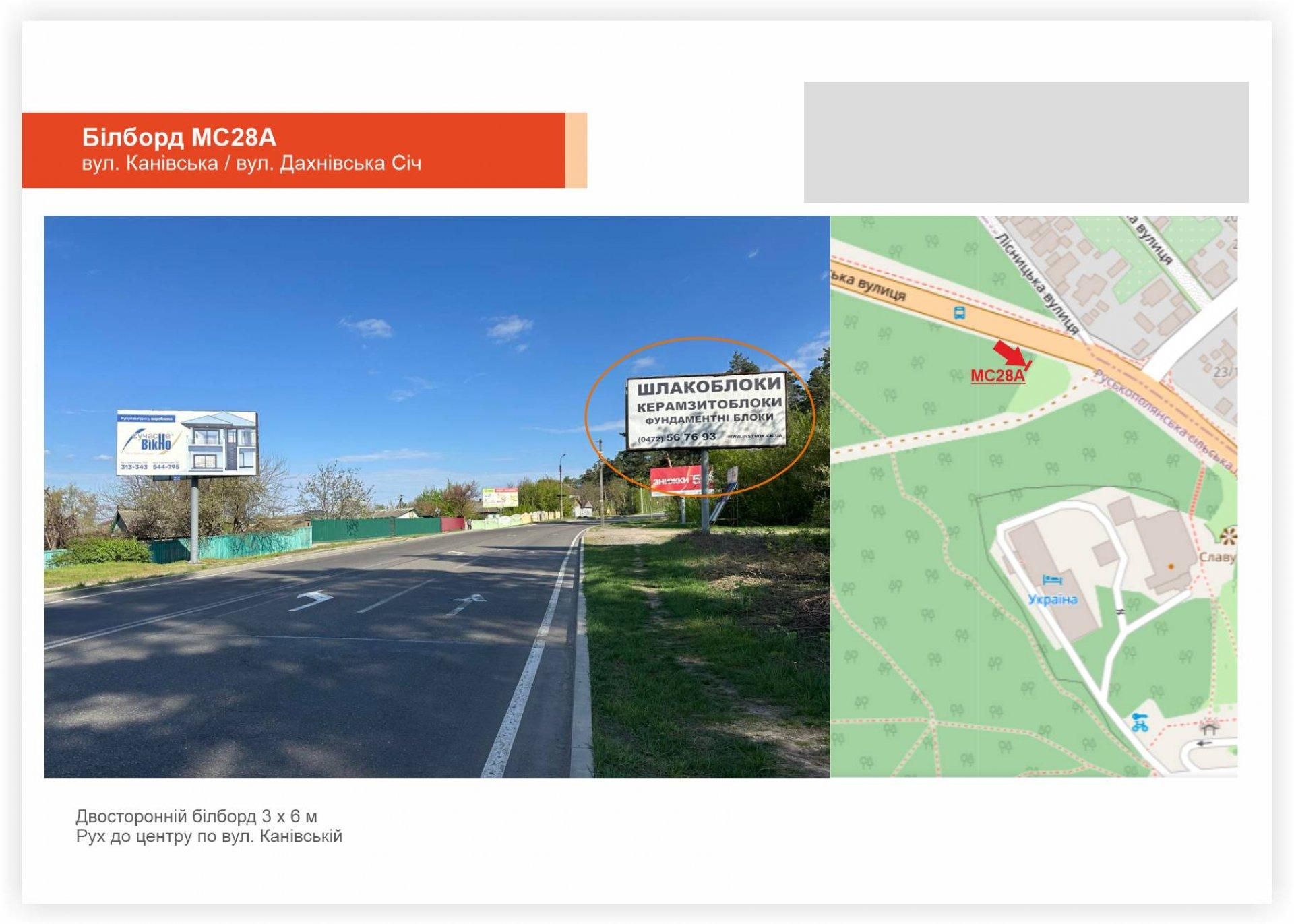Click the Шлакоблоки billboard in the orange circle
1294x924 pixels.
pyautogui.click(x=706, y=411)
